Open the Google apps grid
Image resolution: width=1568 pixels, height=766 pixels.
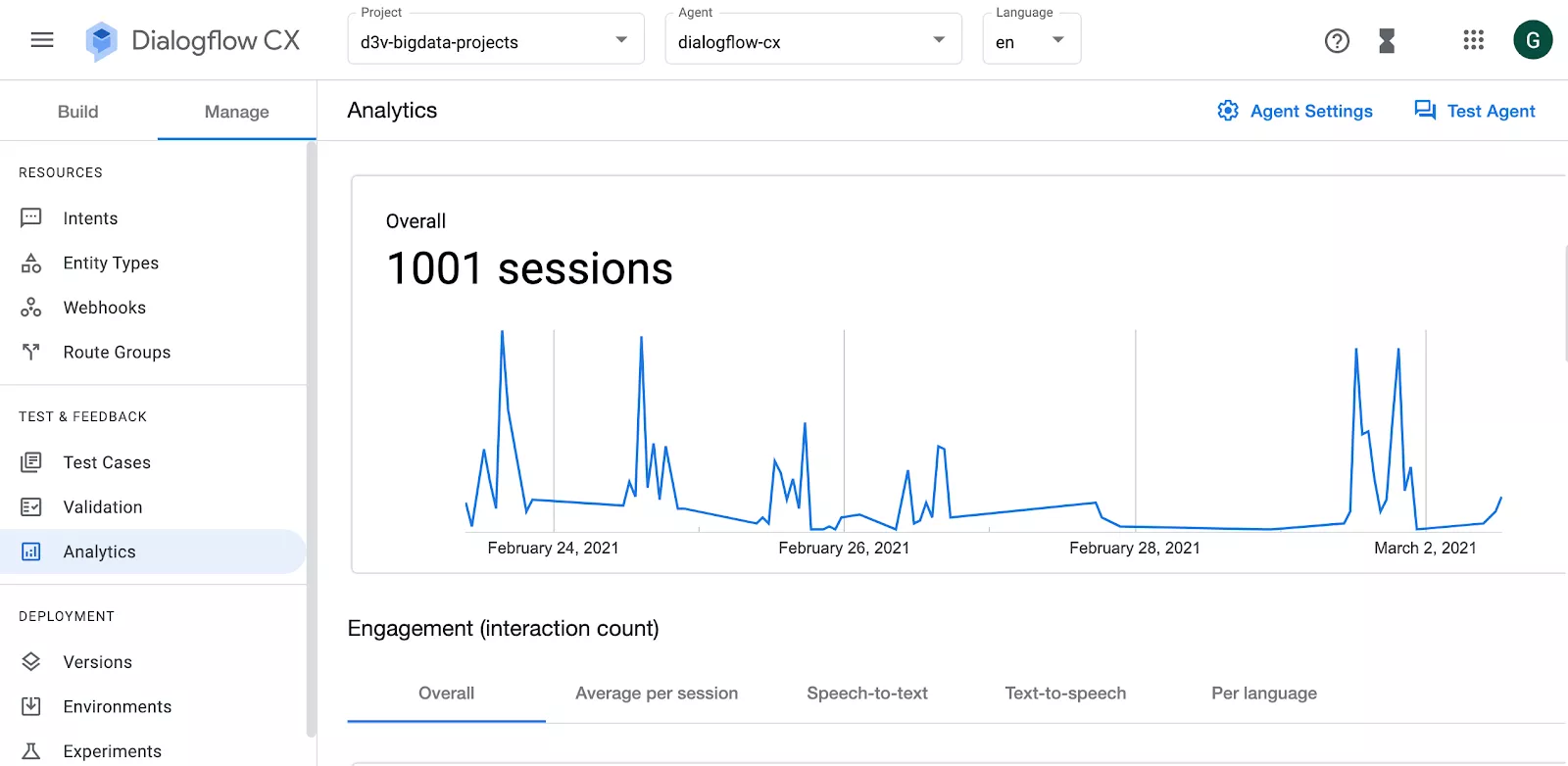tap(1473, 40)
